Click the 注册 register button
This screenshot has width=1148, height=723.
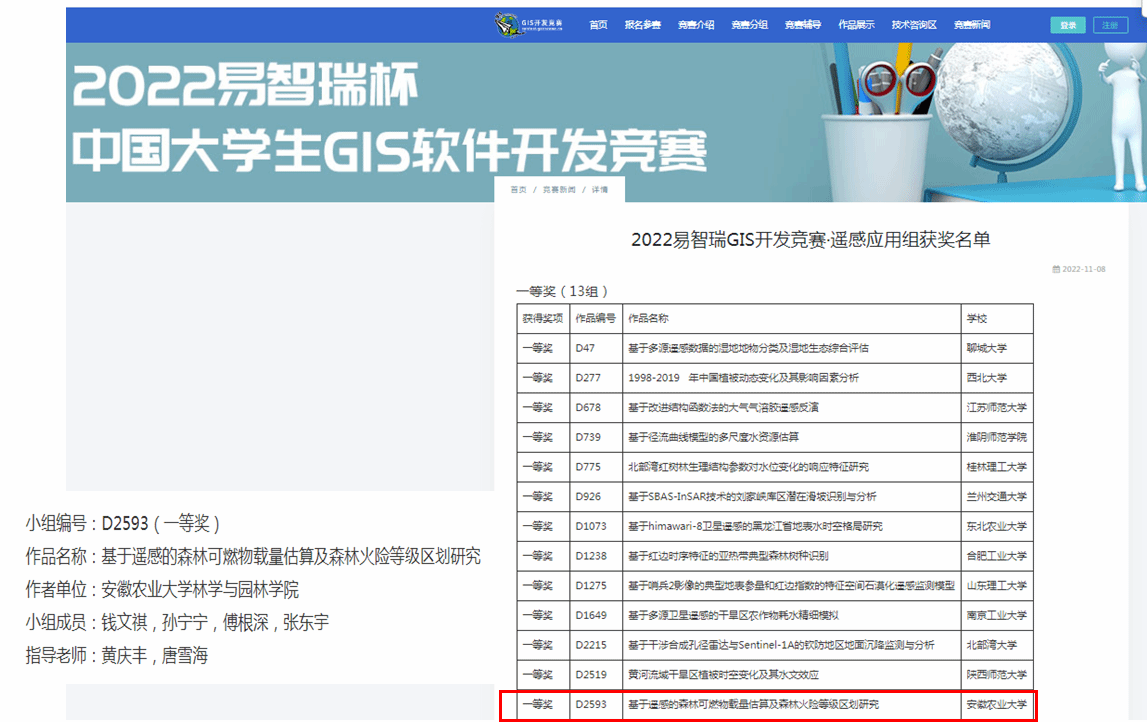click(1110, 25)
